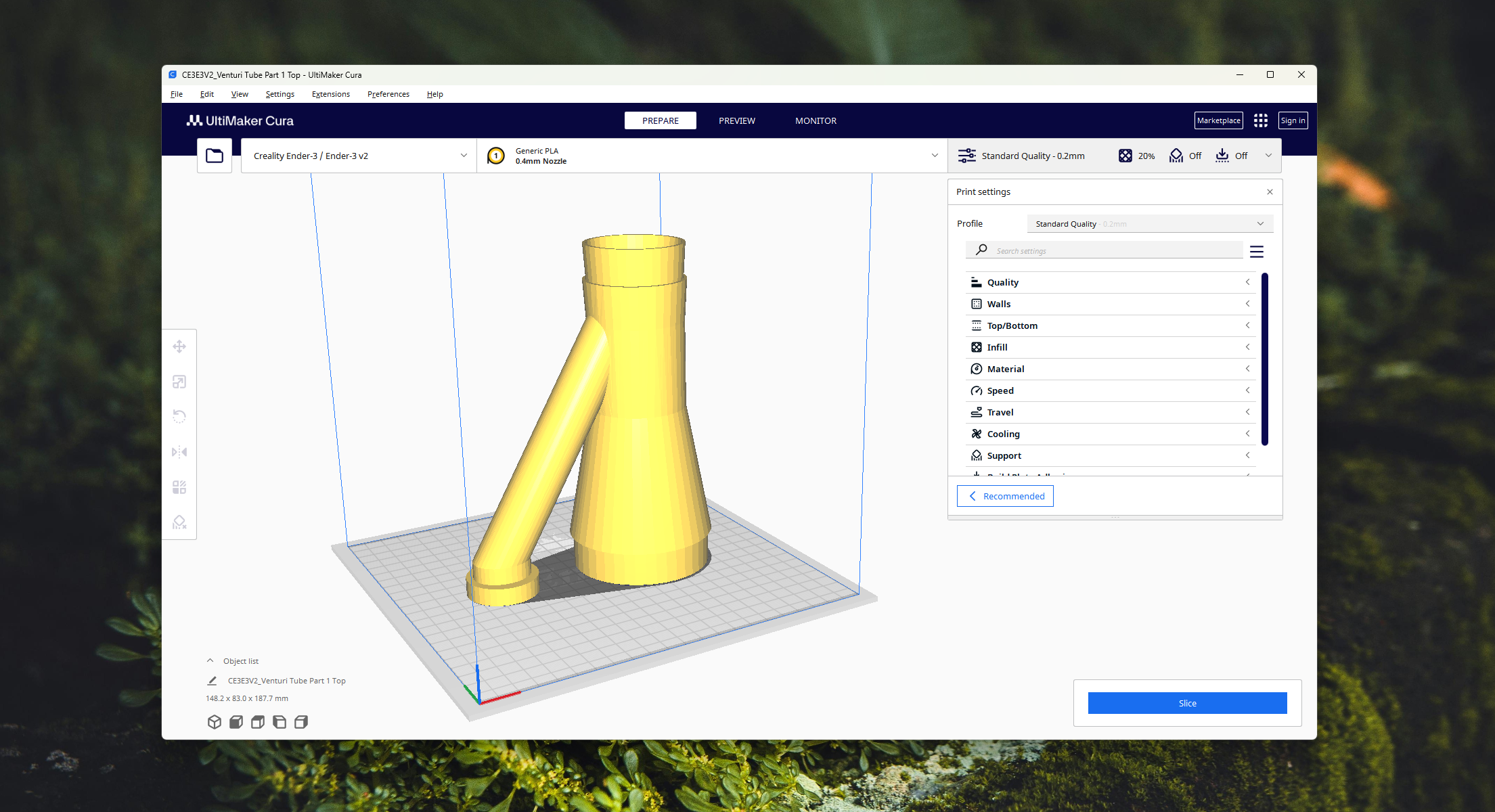
Task: Select Per Model Settings tool
Action: (x=179, y=487)
